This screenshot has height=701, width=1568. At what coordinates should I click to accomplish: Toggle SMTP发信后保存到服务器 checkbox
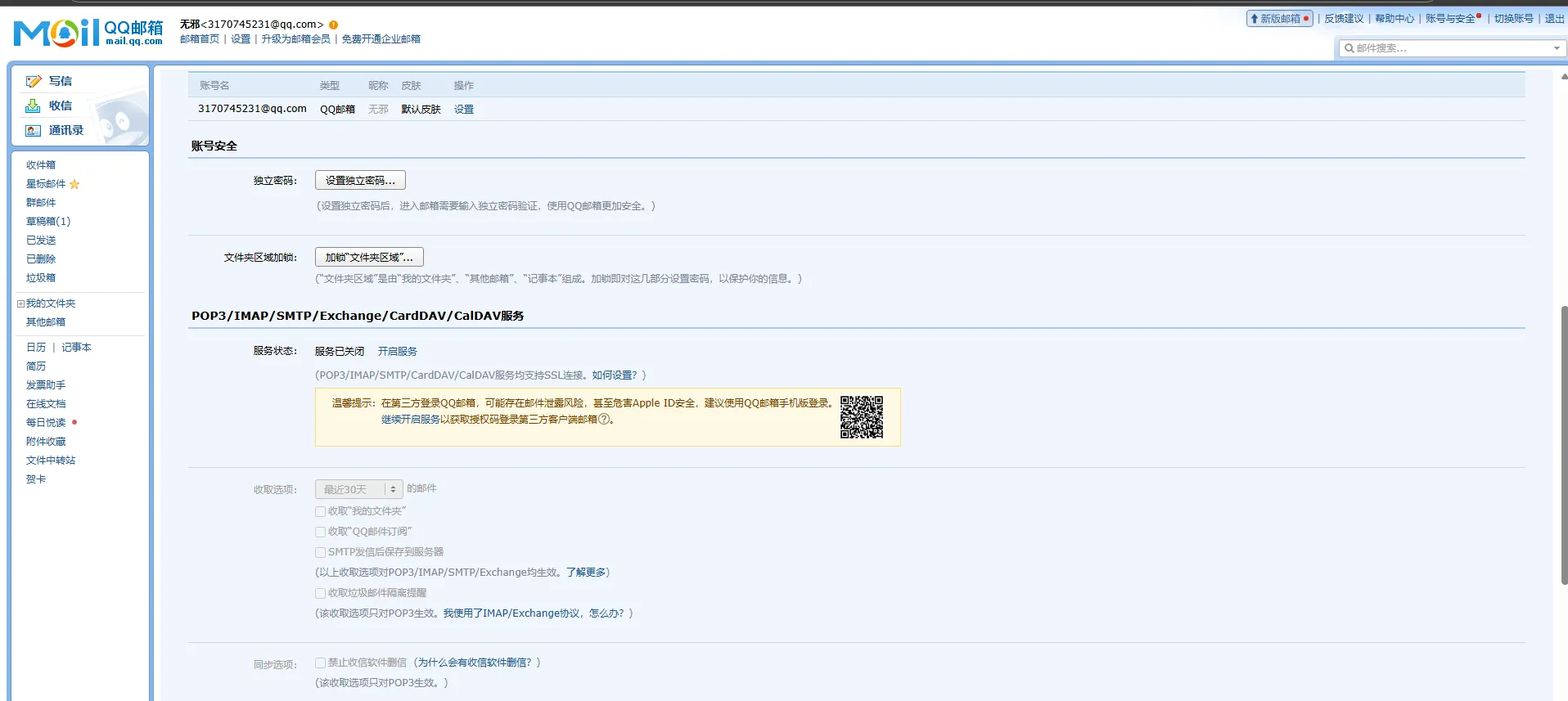[x=320, y=552]
